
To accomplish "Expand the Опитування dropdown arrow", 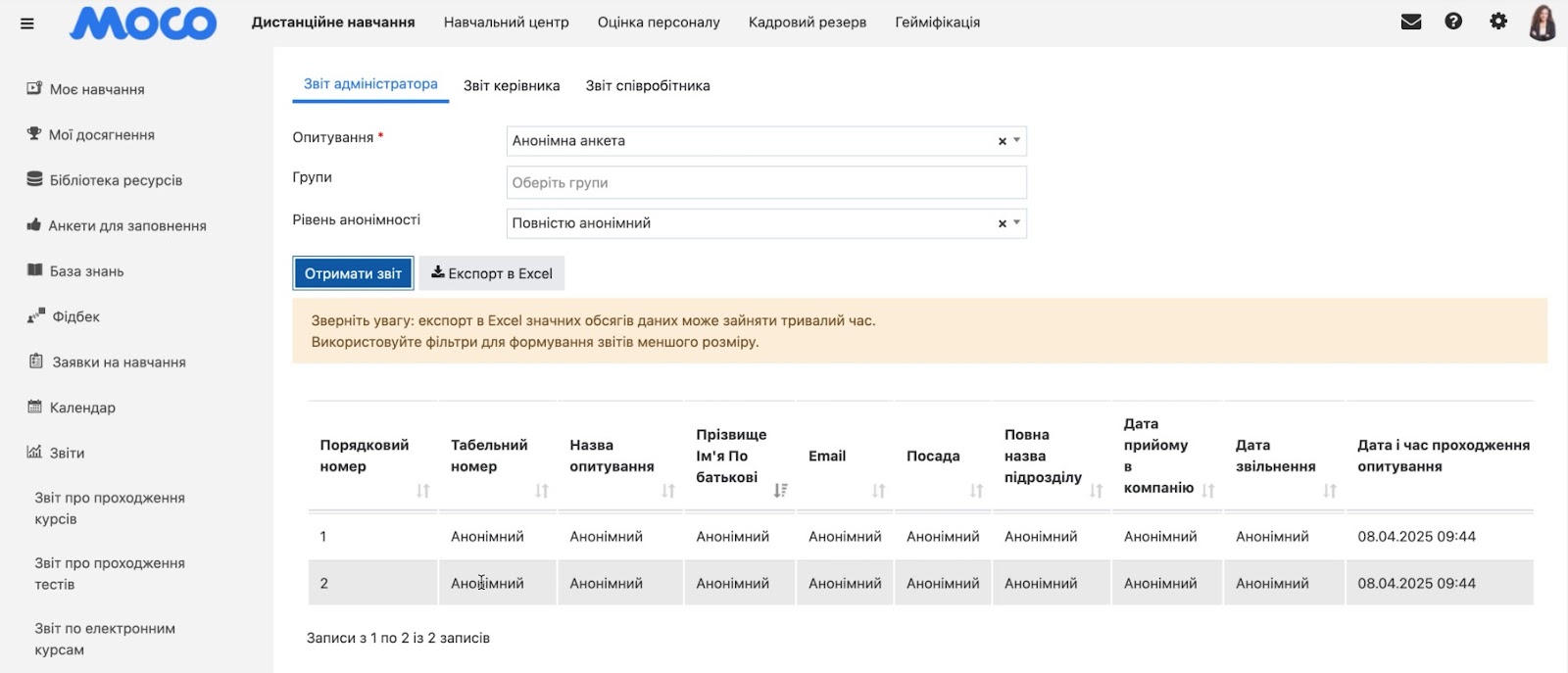I will [x=1017, y=140].
